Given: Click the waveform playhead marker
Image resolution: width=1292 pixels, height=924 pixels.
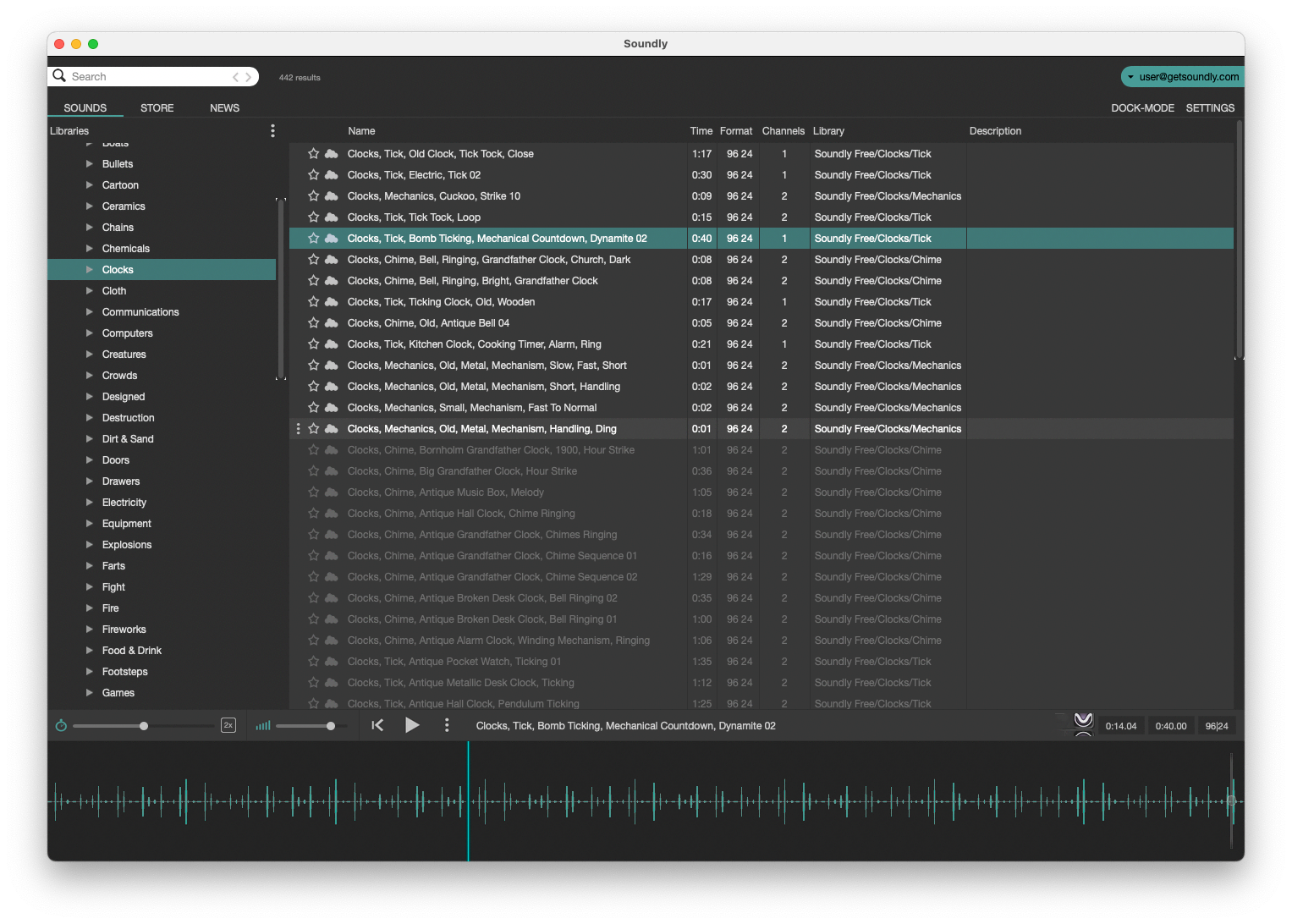Looking at the screenshot, I should 468,801.
